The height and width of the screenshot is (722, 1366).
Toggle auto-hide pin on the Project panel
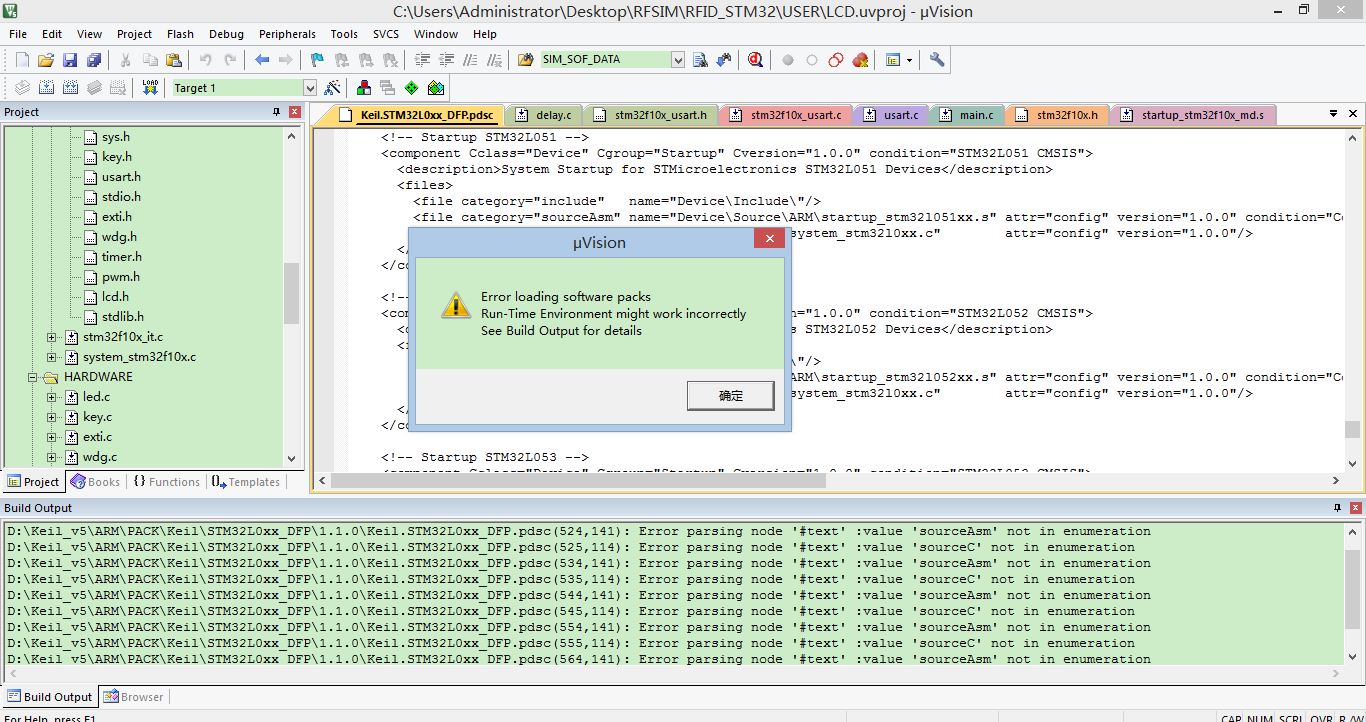[277, 112]
